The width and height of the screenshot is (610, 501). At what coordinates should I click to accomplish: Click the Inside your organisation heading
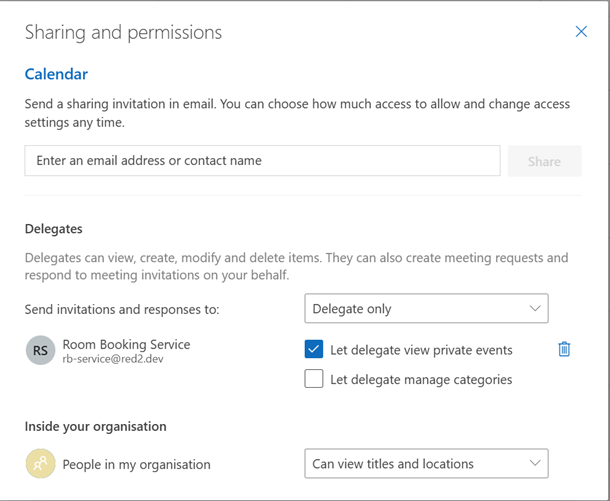[x=96, y=427]
